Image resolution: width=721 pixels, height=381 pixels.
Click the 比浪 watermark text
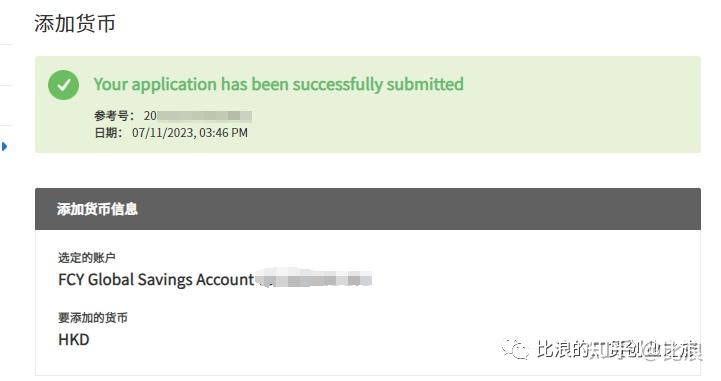[618, 349]
